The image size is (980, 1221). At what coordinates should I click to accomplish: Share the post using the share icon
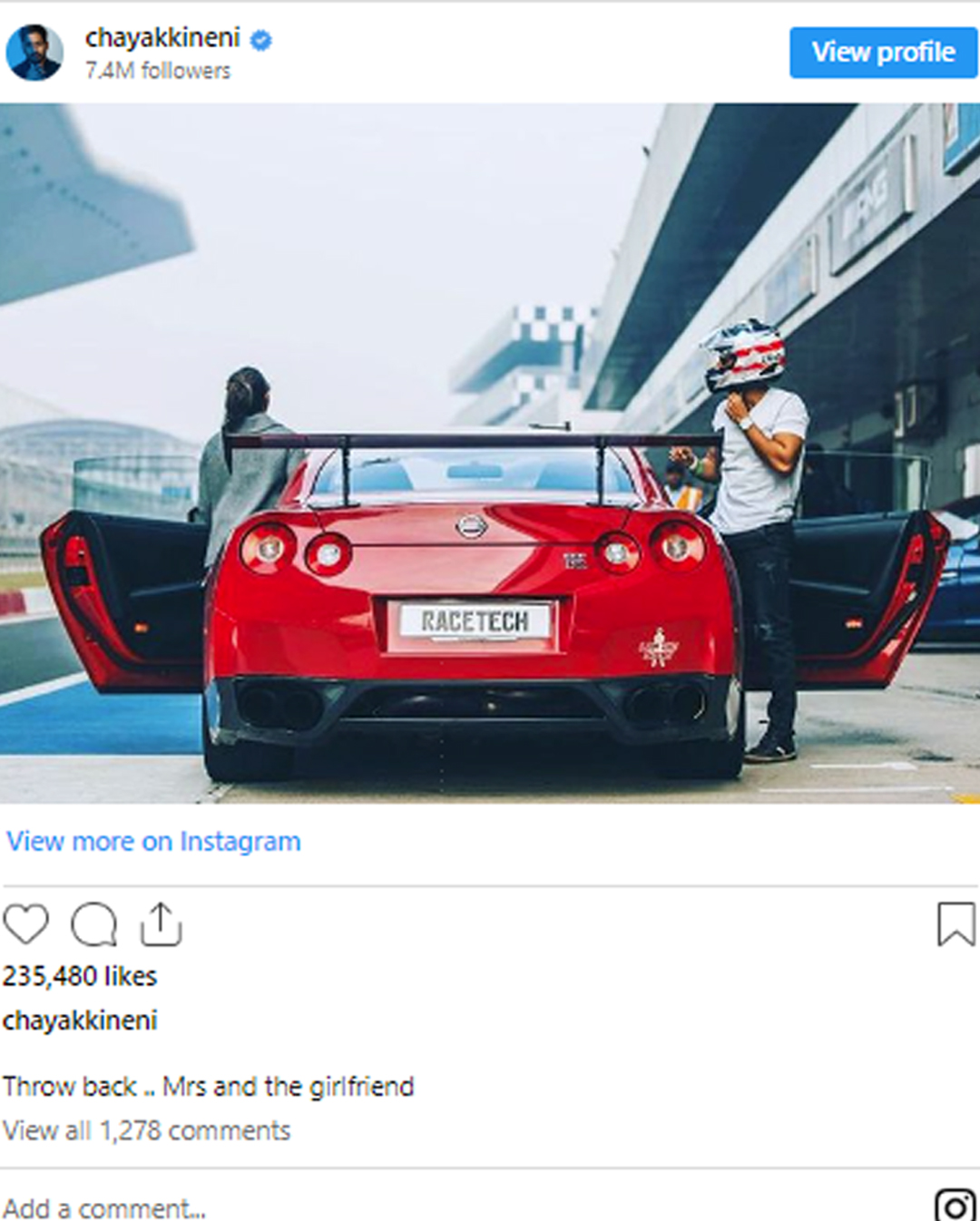click(x=161, y=923)
